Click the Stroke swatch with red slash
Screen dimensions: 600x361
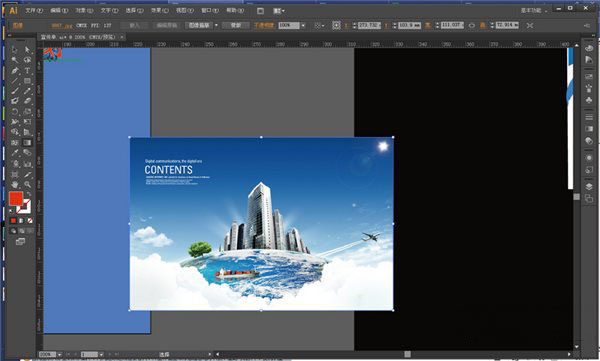point(25,207)
